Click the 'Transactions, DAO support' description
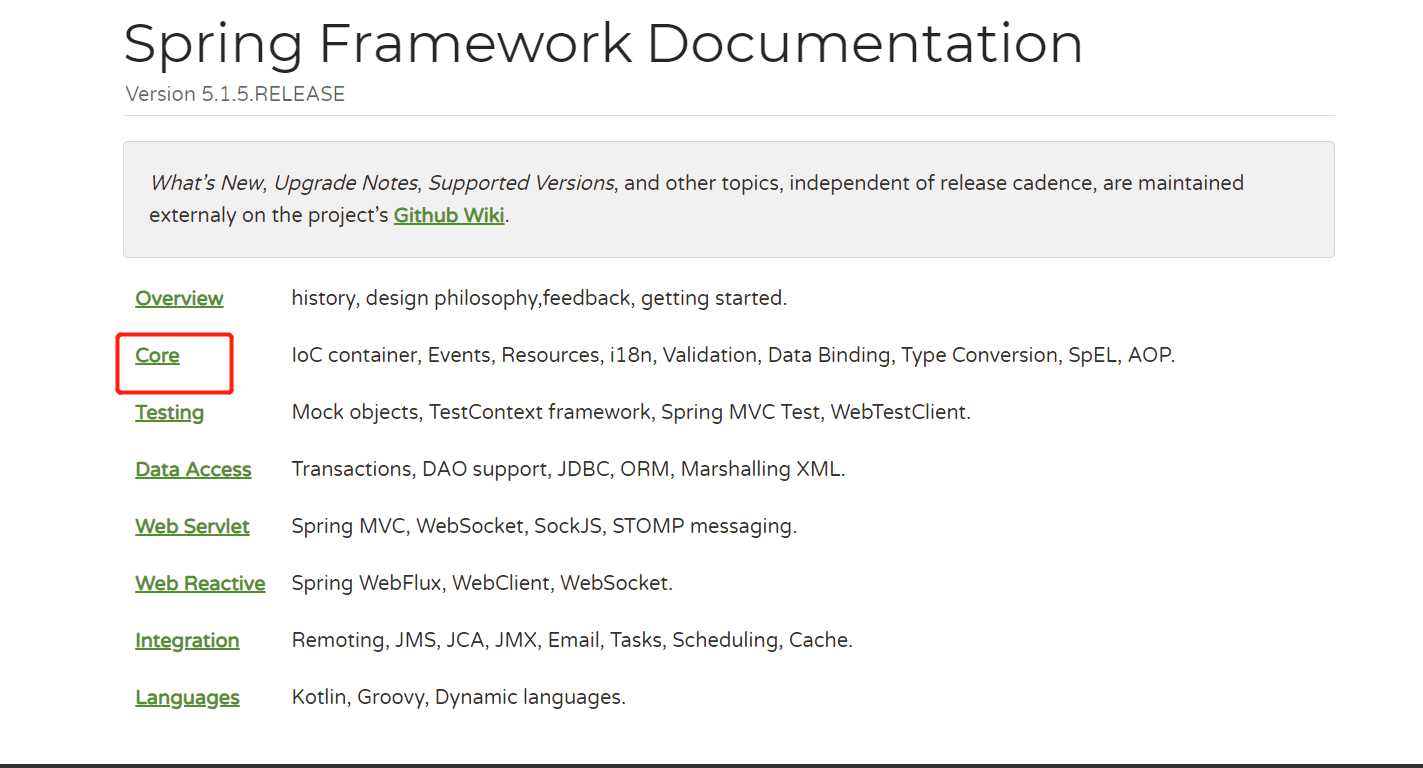 point(568,469)
